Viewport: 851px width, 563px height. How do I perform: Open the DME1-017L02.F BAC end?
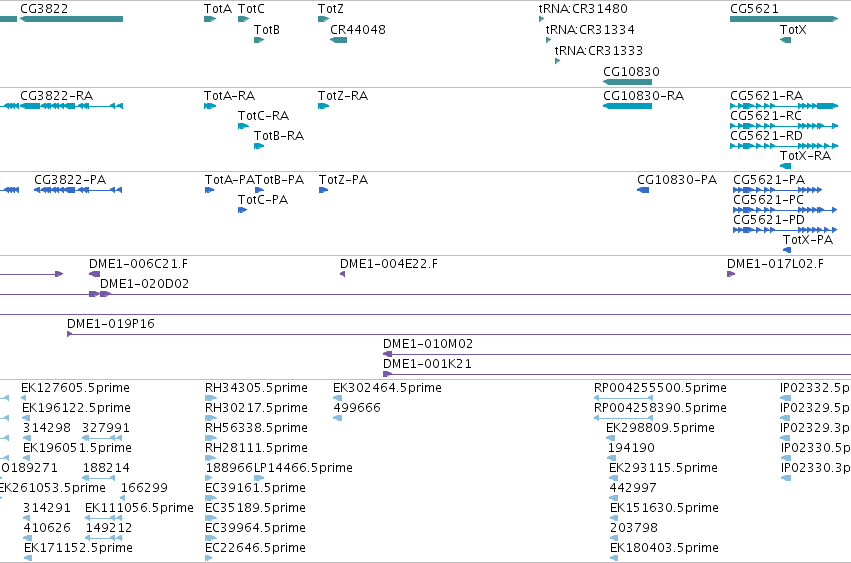[731, 274]
